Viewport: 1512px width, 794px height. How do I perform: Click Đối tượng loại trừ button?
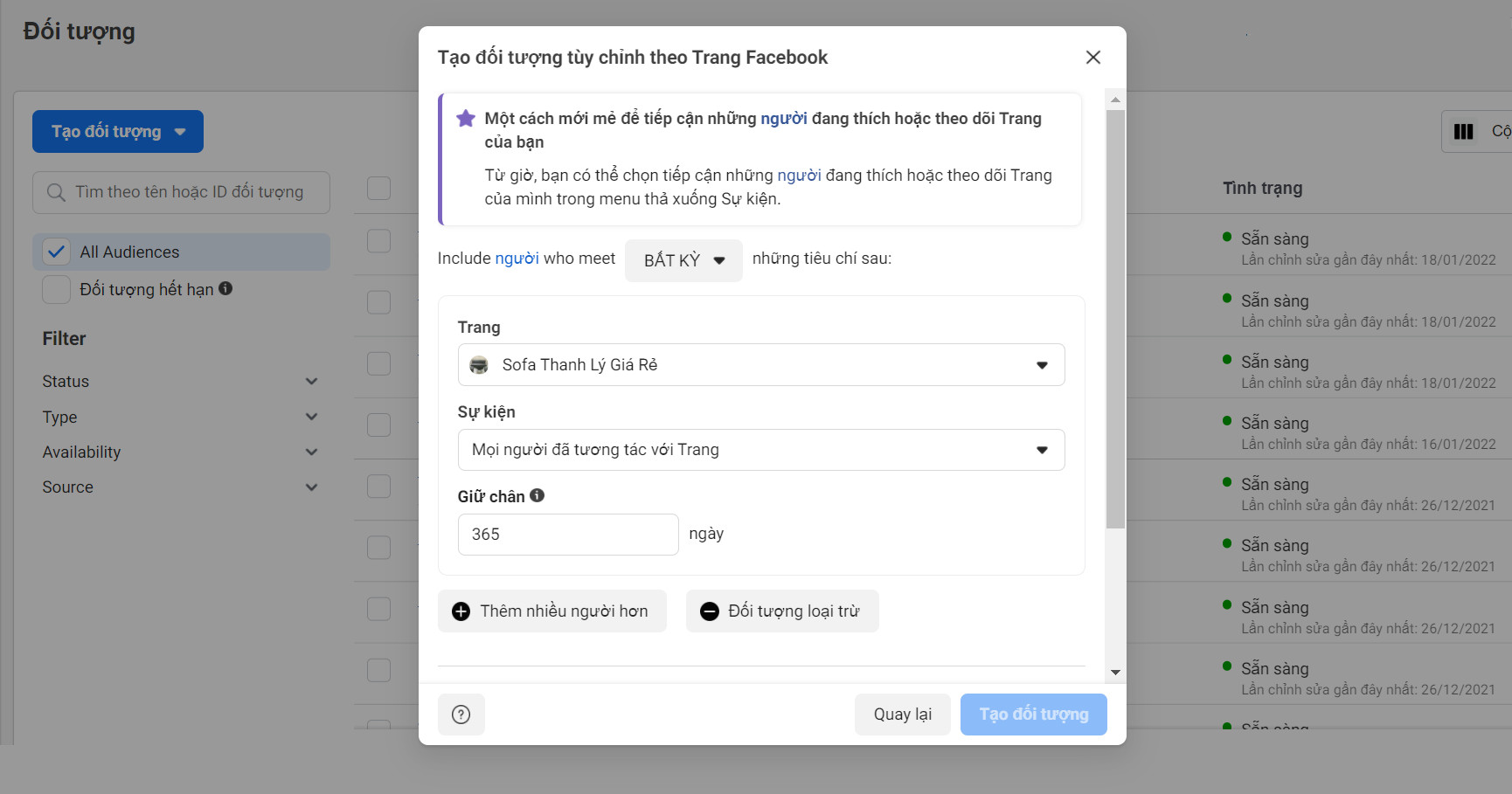[782, 611]
